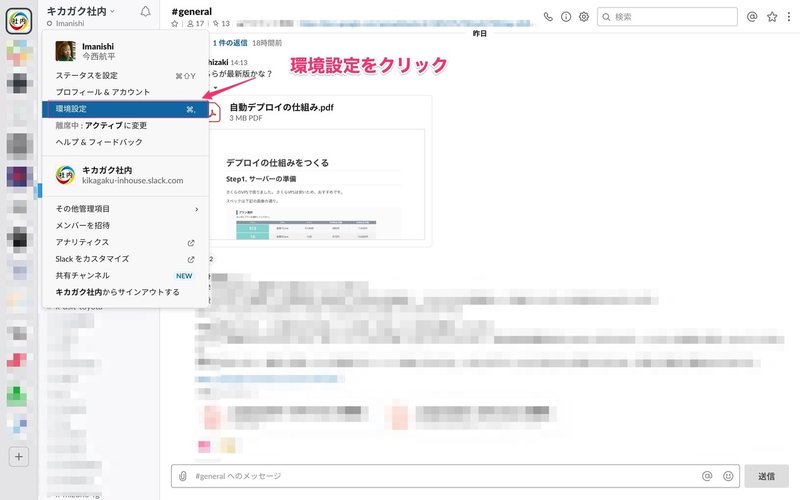This screenshot has width=800, height=500.
Task: Click キカガク社内 workspace entry in menu
Action: tap(125, 175)
